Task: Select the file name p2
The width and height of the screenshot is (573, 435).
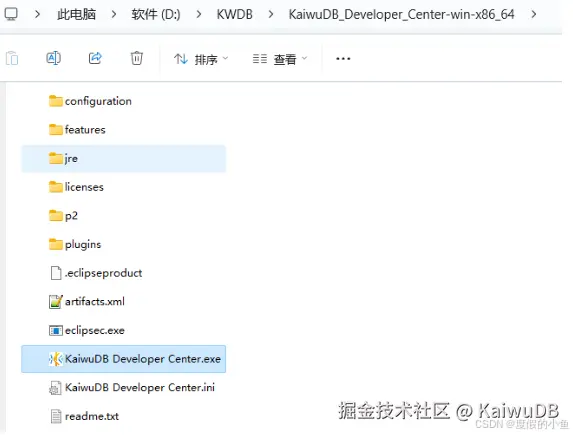Action: pos(71,216)
